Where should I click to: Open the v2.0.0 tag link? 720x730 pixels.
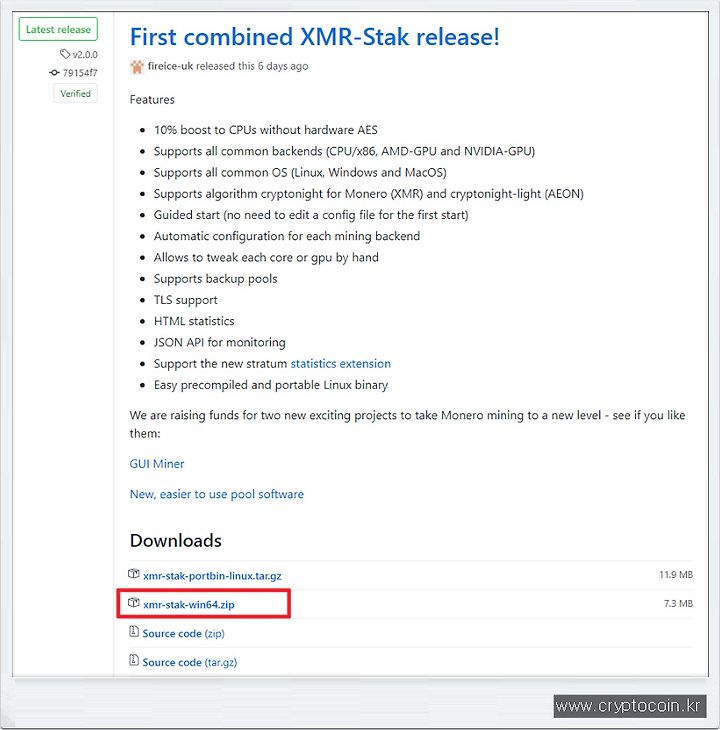coord(85,55)
